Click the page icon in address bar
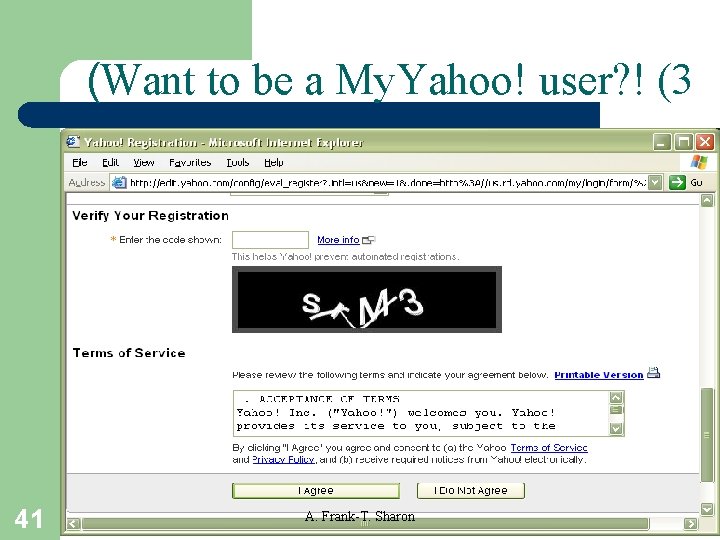Viewport: 720px width, 540px height. click(119, 183)
